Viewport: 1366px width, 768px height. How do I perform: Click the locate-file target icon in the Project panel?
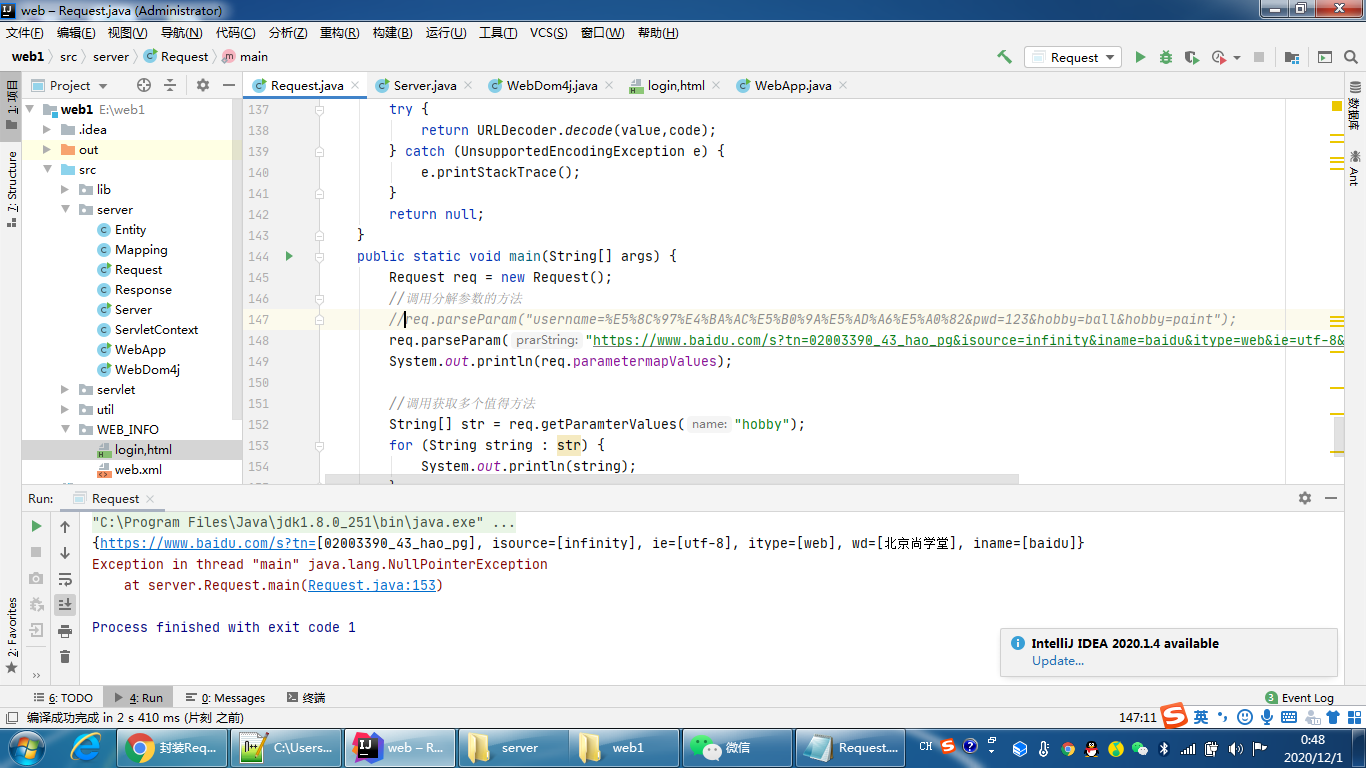pos(144,85)
